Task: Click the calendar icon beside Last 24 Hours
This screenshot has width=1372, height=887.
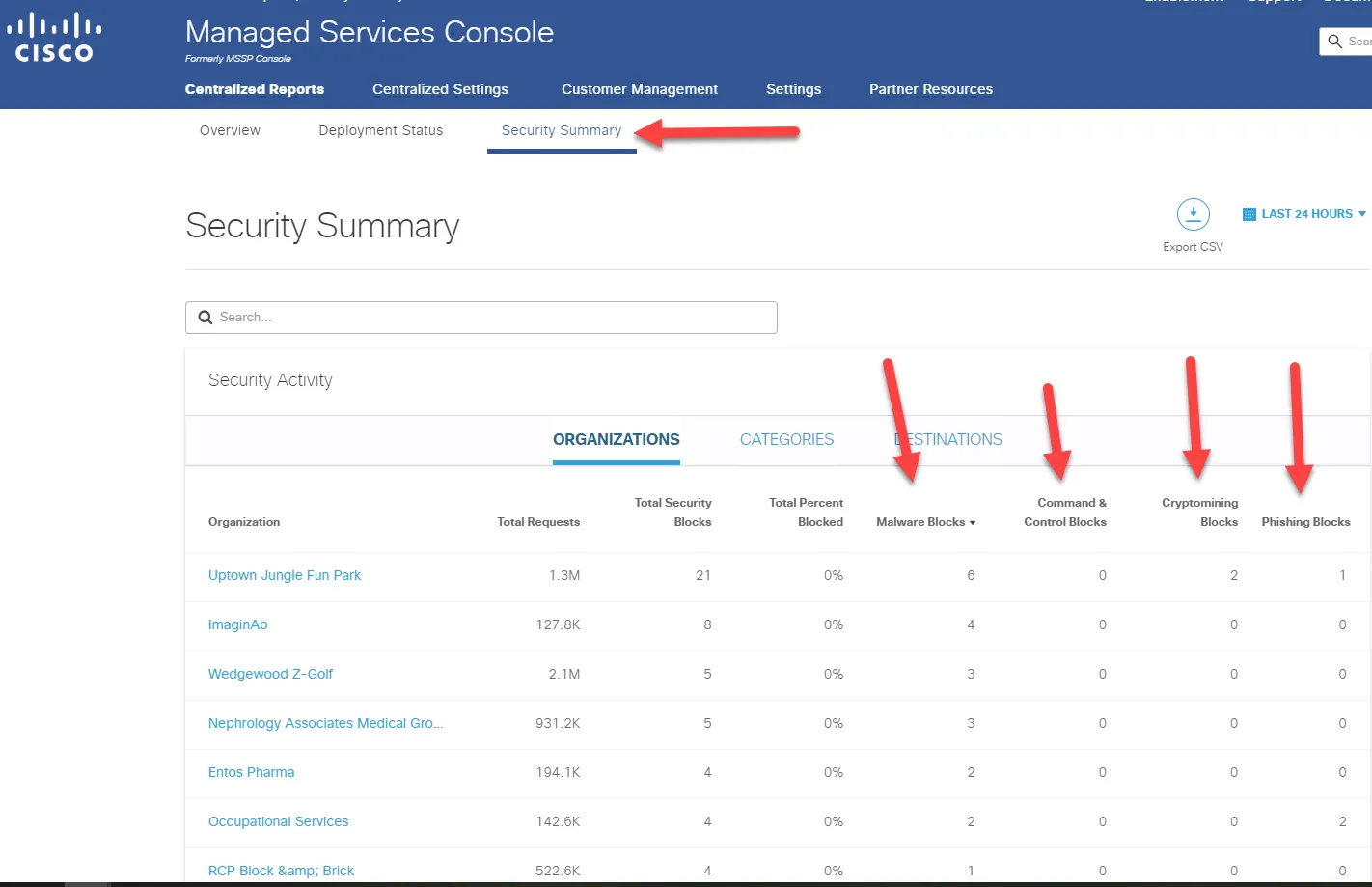Action: tap(1249, 214)
